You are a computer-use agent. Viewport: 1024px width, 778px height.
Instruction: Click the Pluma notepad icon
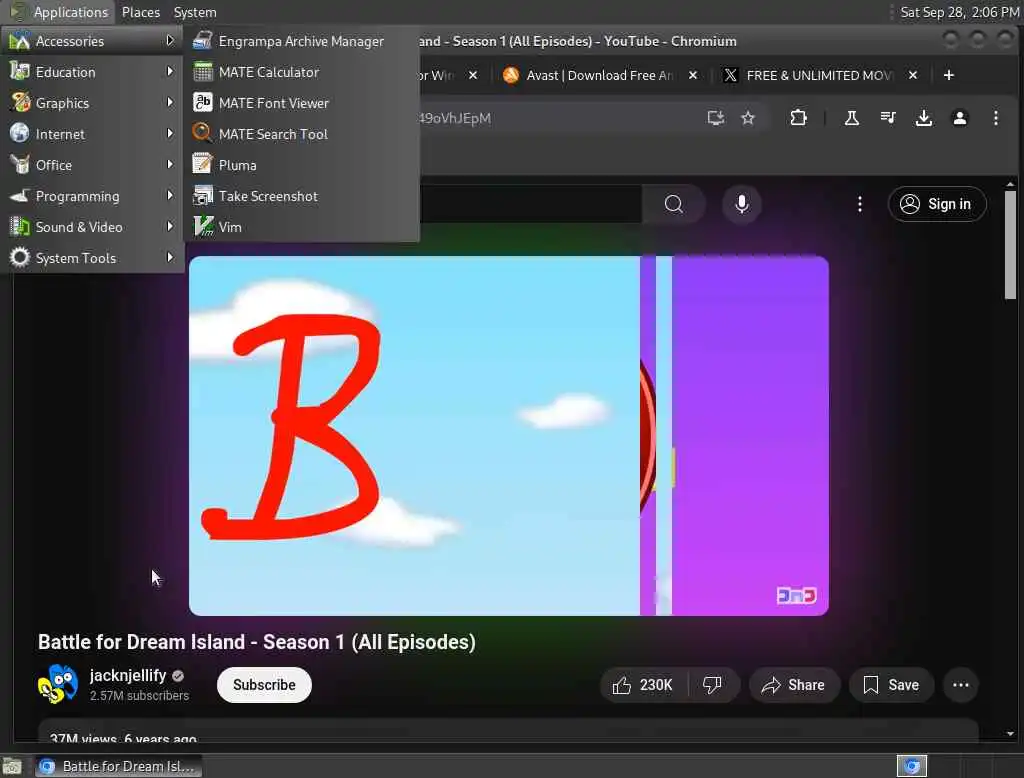coord(202,164)
